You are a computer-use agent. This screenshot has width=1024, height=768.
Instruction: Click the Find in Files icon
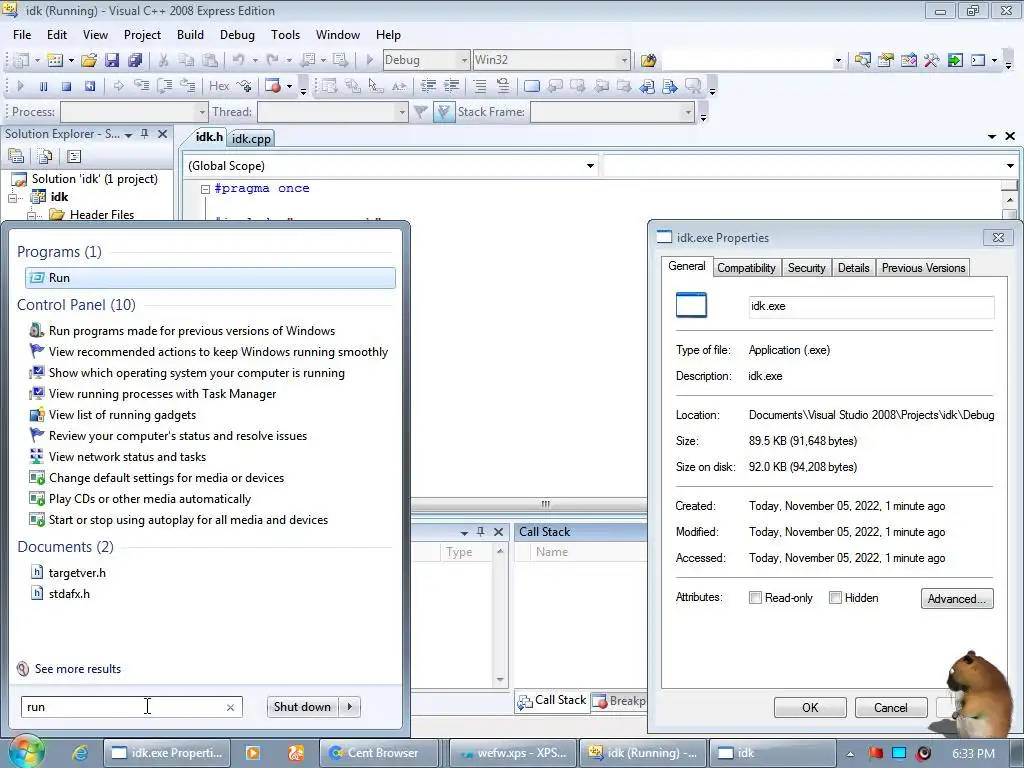click(x=648, y=60)
